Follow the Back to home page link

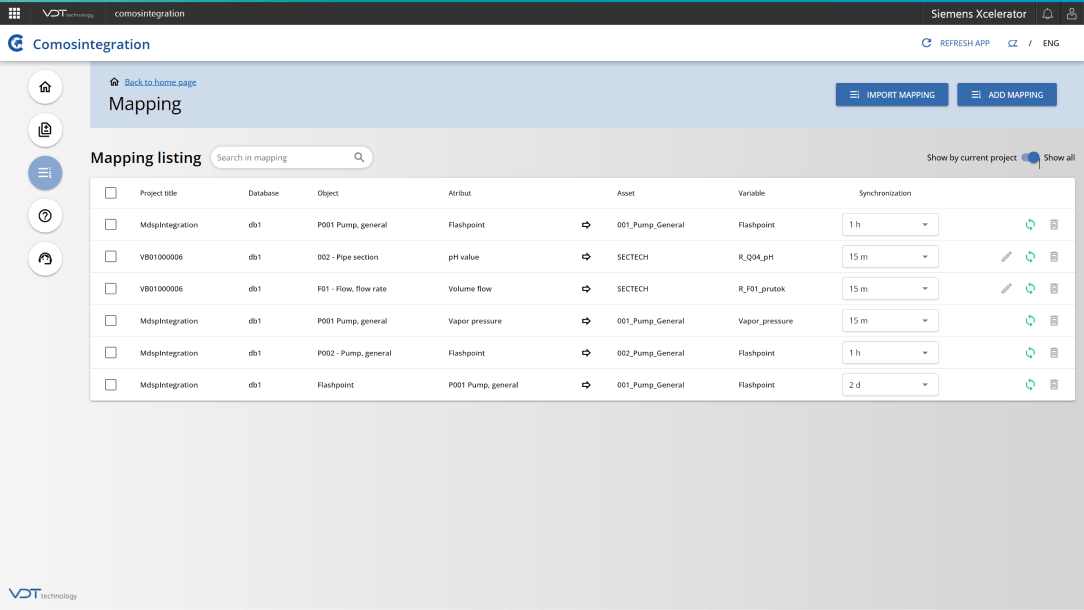click(160, 82)
